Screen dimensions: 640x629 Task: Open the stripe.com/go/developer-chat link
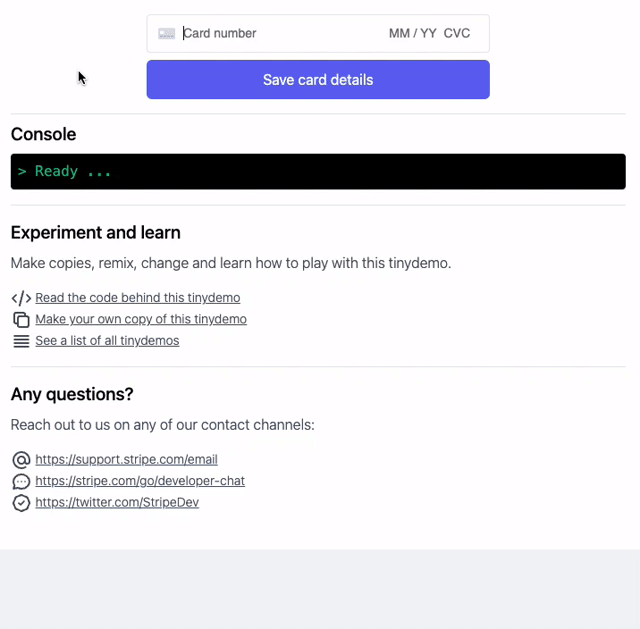coord(140,481)
